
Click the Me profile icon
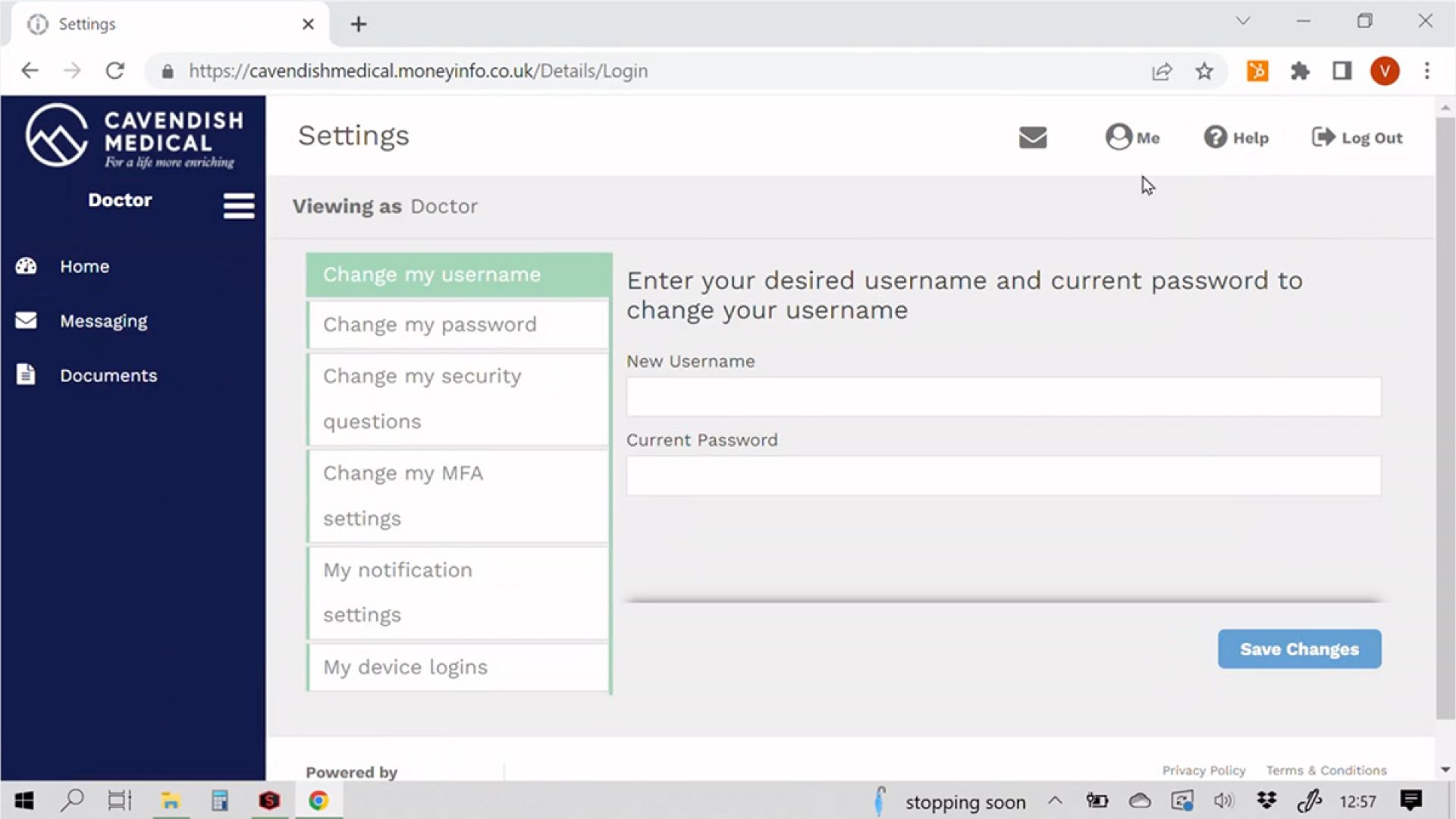[x=1119, y=137]
